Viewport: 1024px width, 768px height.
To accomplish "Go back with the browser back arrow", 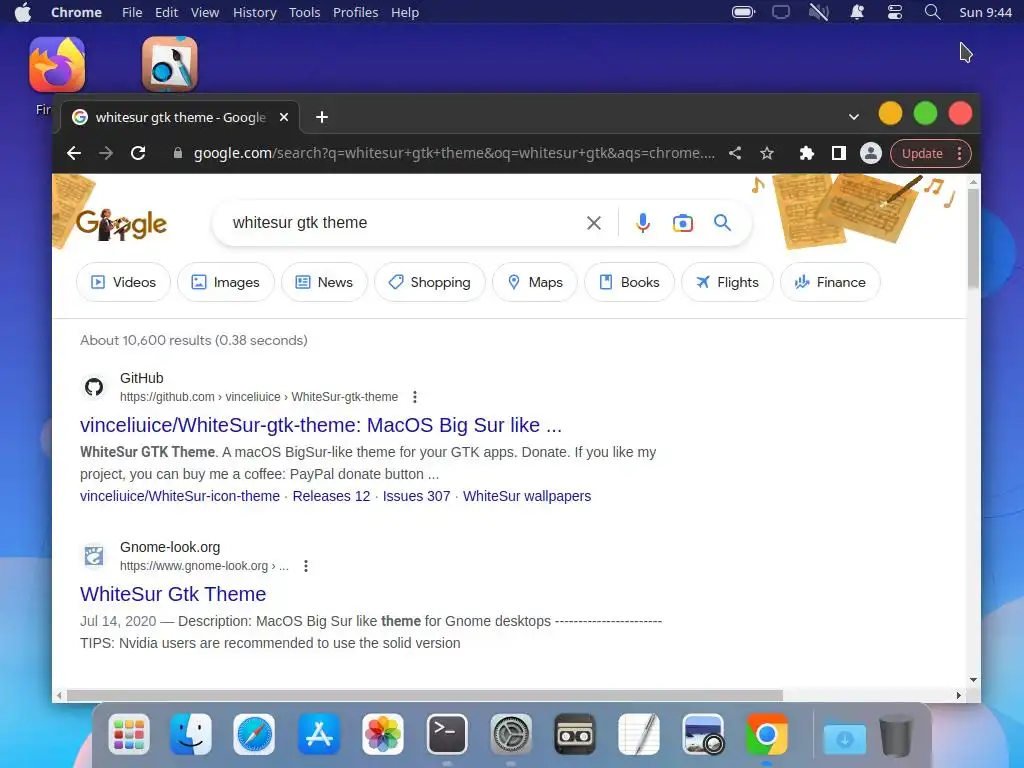I will click(x=74, y=153).
